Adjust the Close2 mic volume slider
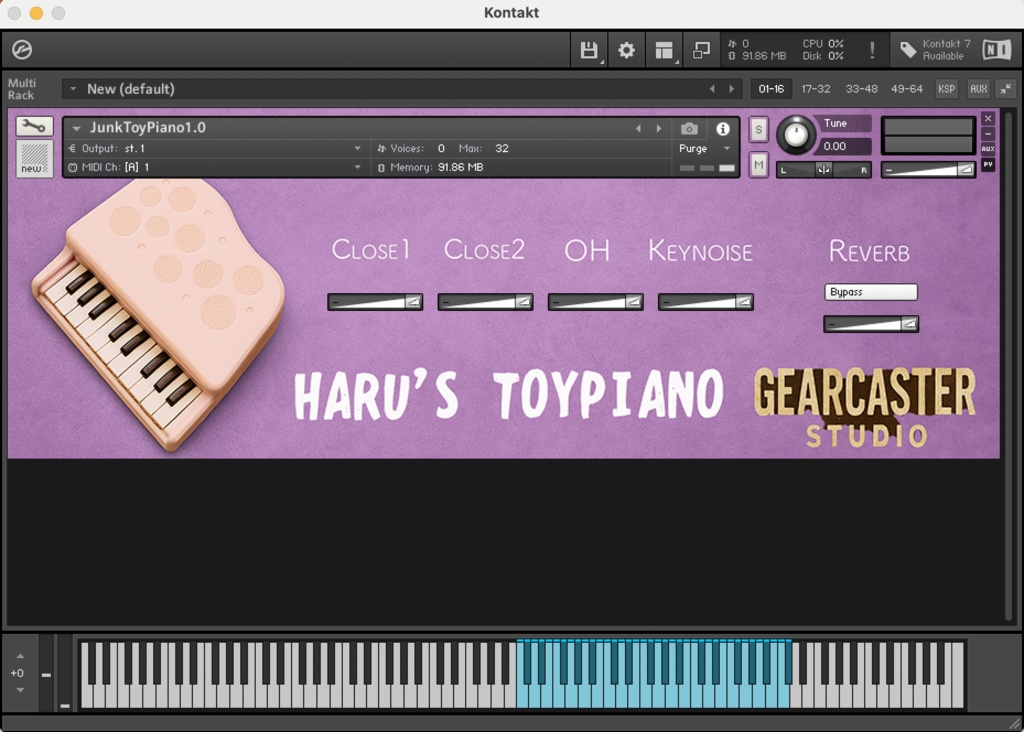The width and height of the screenshot is (1024, 732). (485, 302)
